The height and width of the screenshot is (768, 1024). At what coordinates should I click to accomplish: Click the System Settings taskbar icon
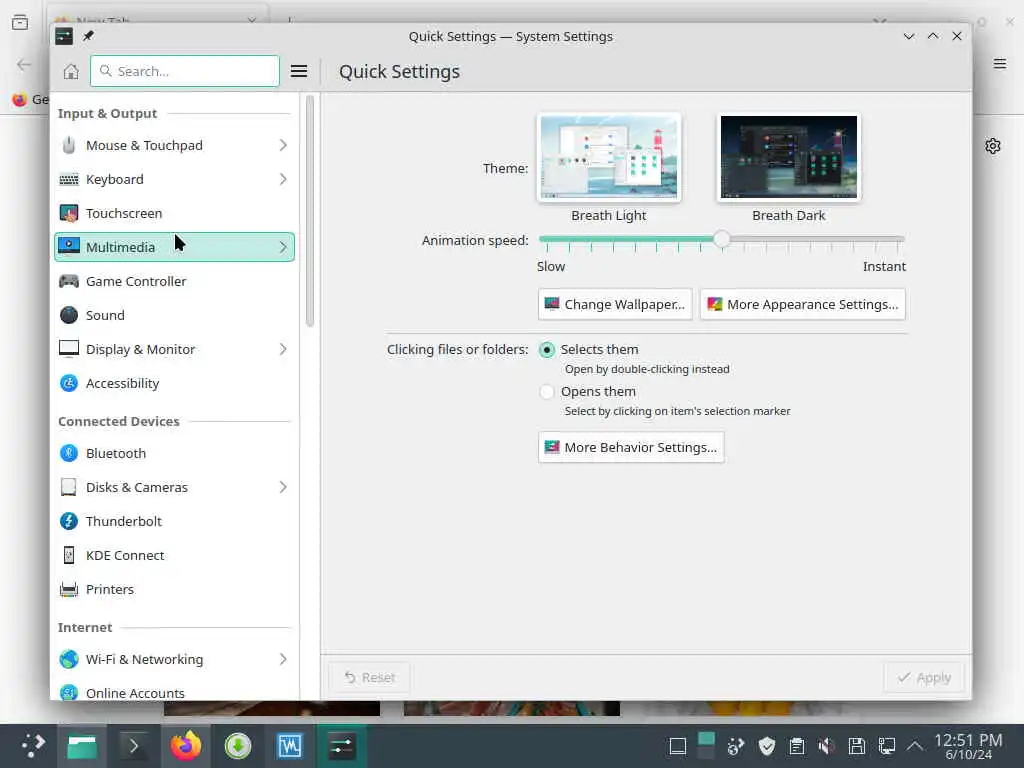tap(341, 746)
